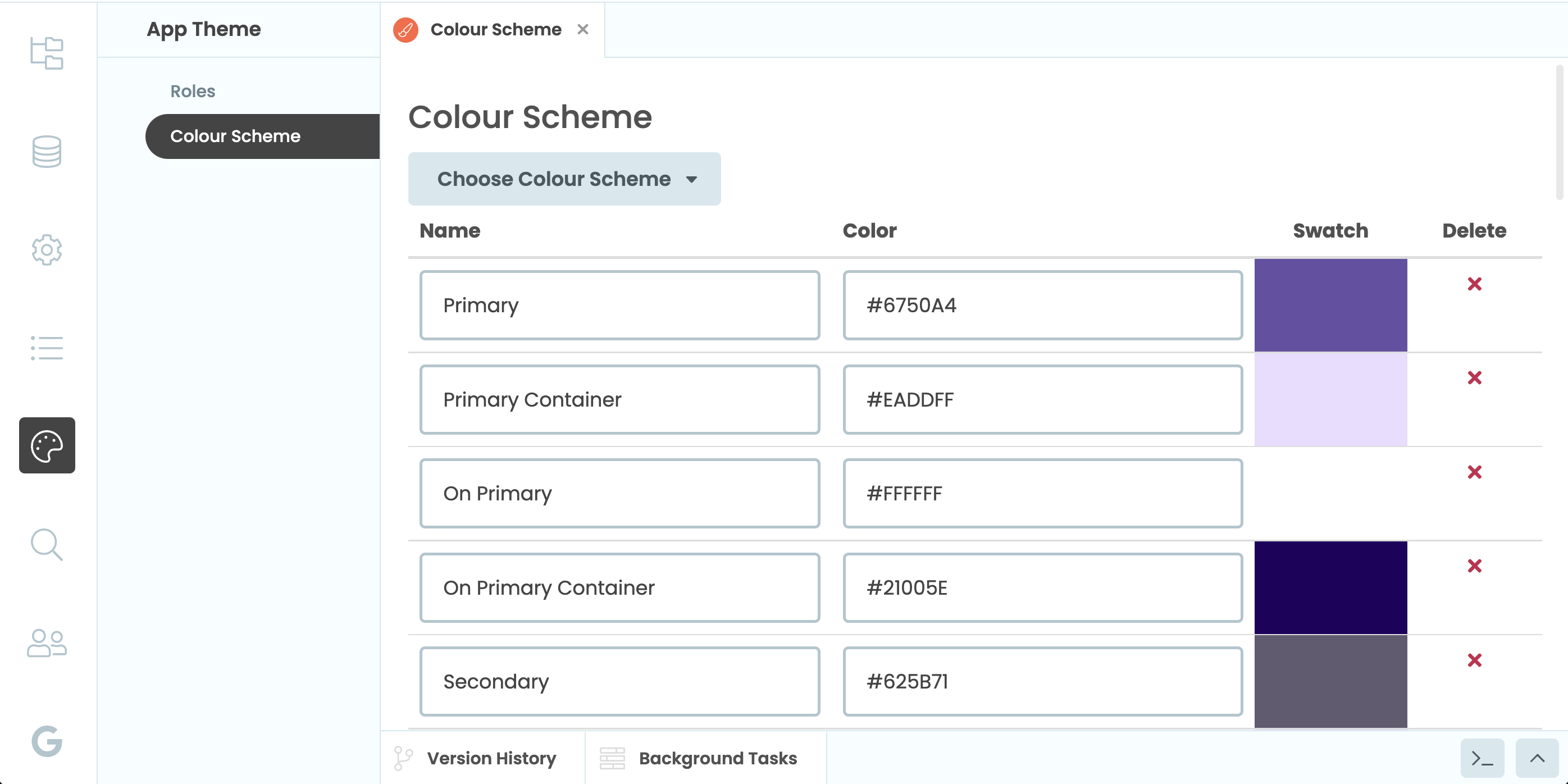Switch to the Colour Scheme tab
Image resolution: width=1568 pixels, height=784 pixels.
click(x=494, y=29)
